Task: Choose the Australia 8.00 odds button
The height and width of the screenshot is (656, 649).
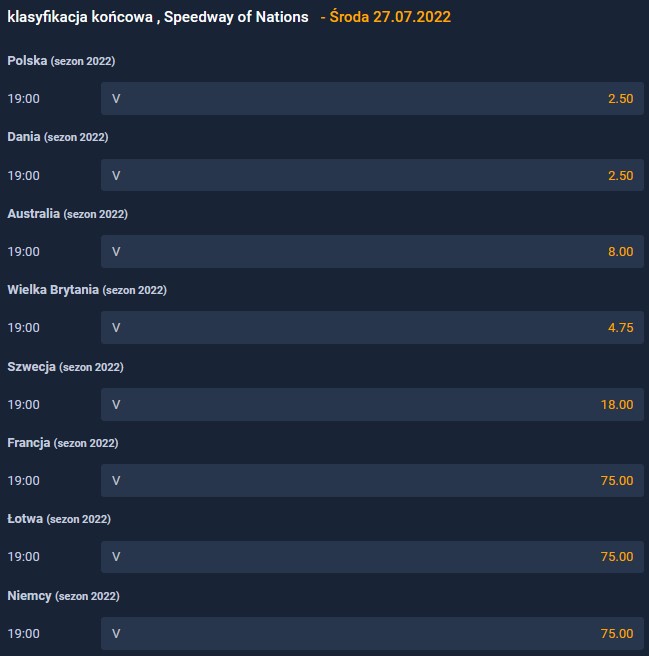Action: 372,251
